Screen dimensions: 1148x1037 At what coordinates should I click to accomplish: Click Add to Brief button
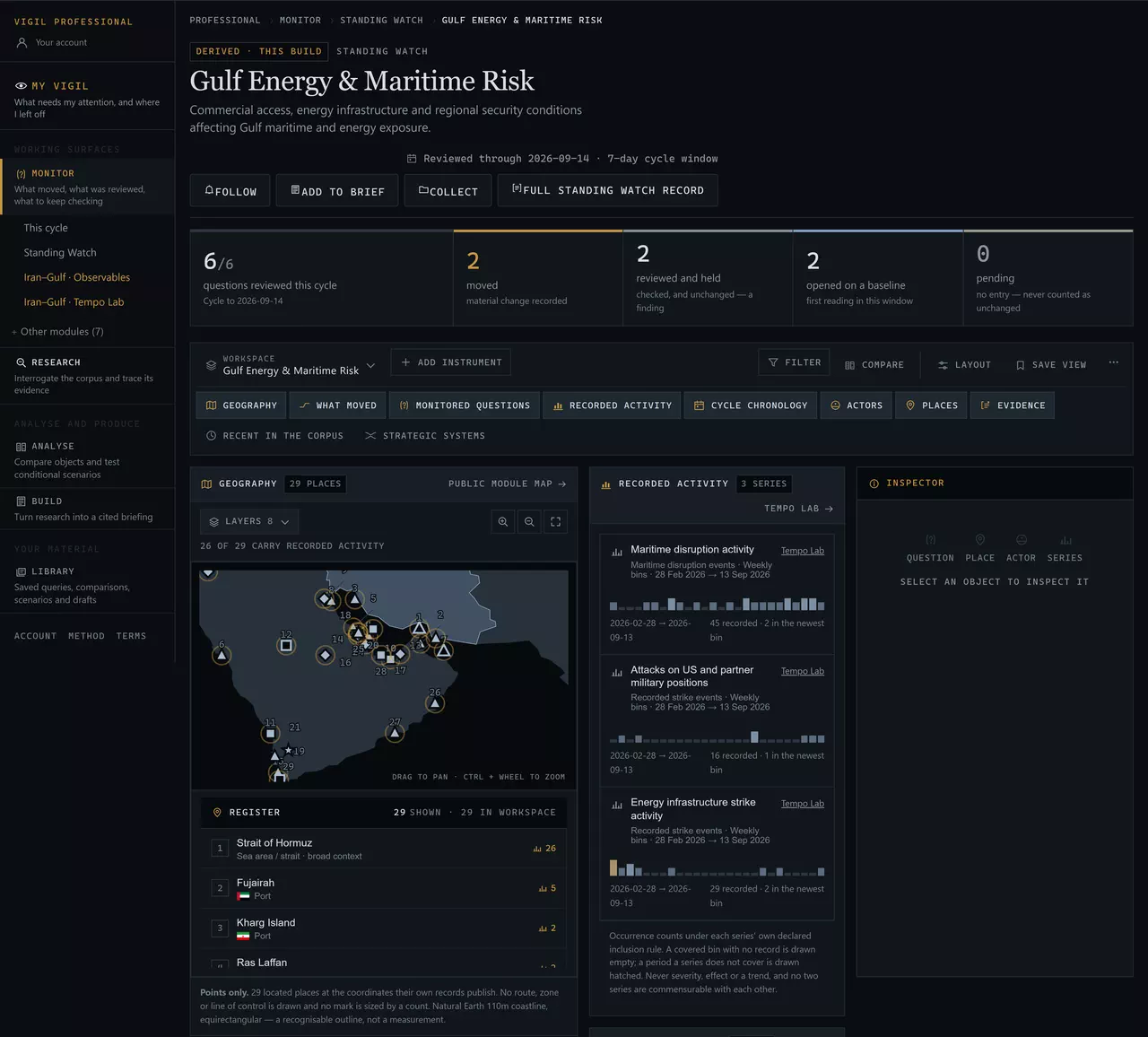pyautogui.click(x=337, y=190)
